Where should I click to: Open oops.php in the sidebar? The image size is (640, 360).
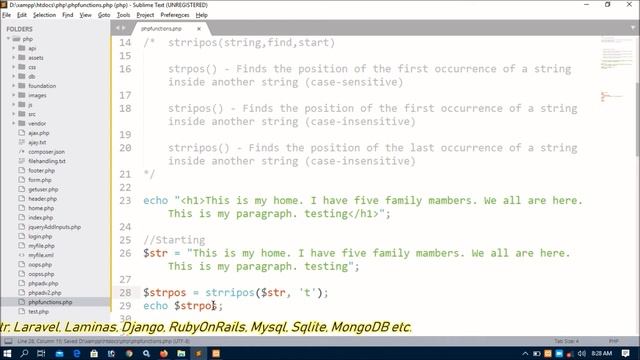(40, 264)
